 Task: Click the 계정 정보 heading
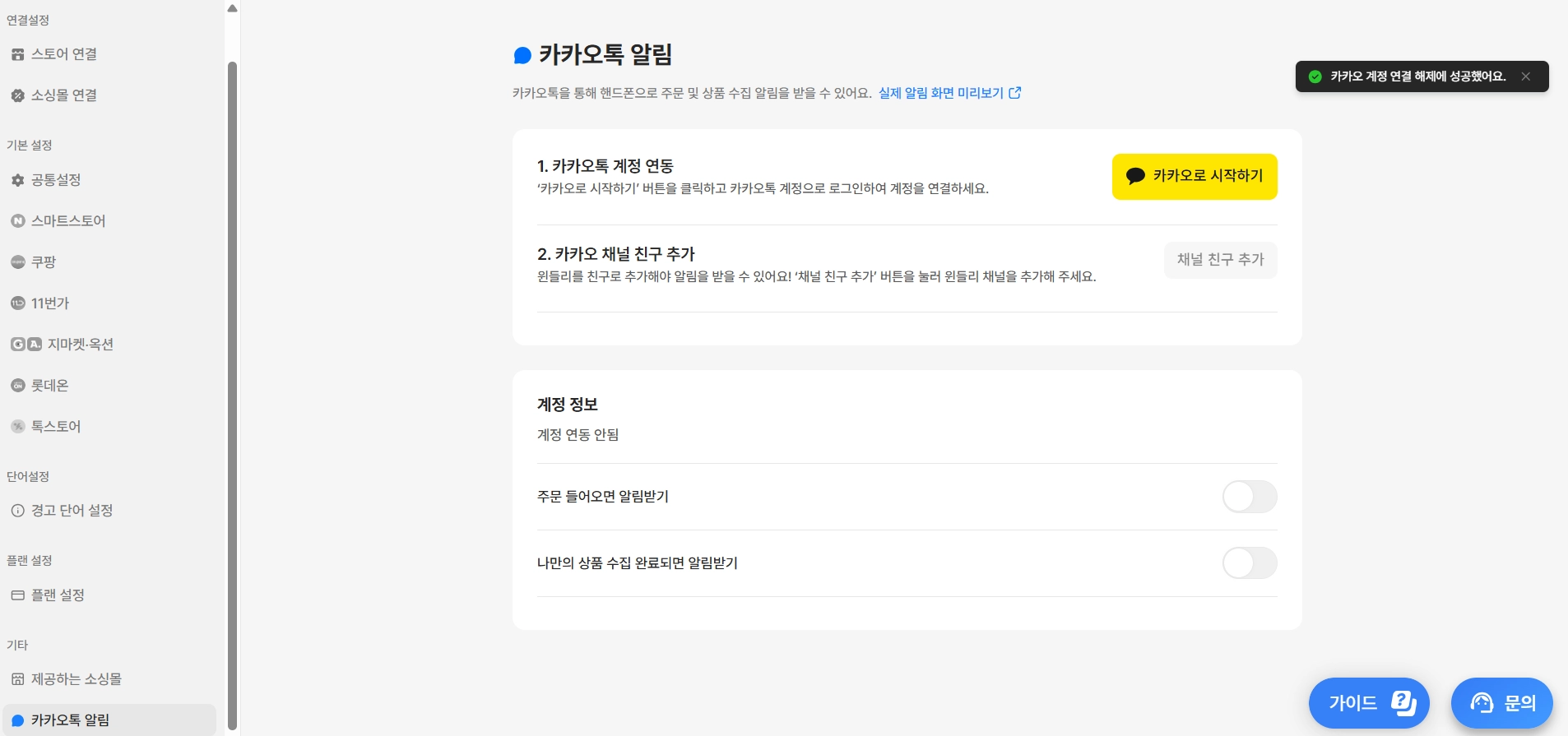568,405
